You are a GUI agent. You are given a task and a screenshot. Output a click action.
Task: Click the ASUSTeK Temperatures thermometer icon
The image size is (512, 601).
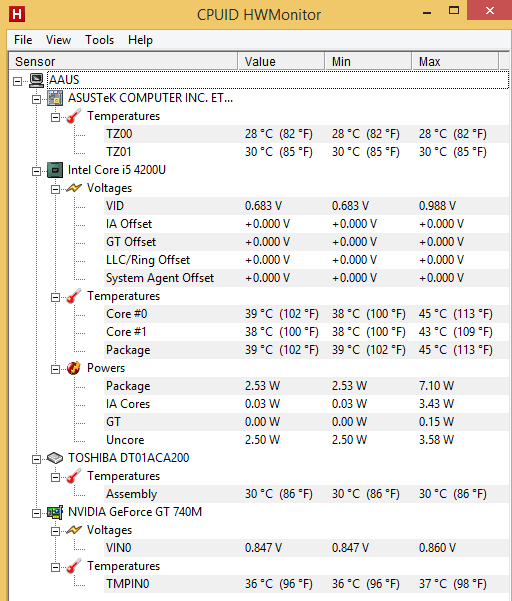tap(74, 116)
